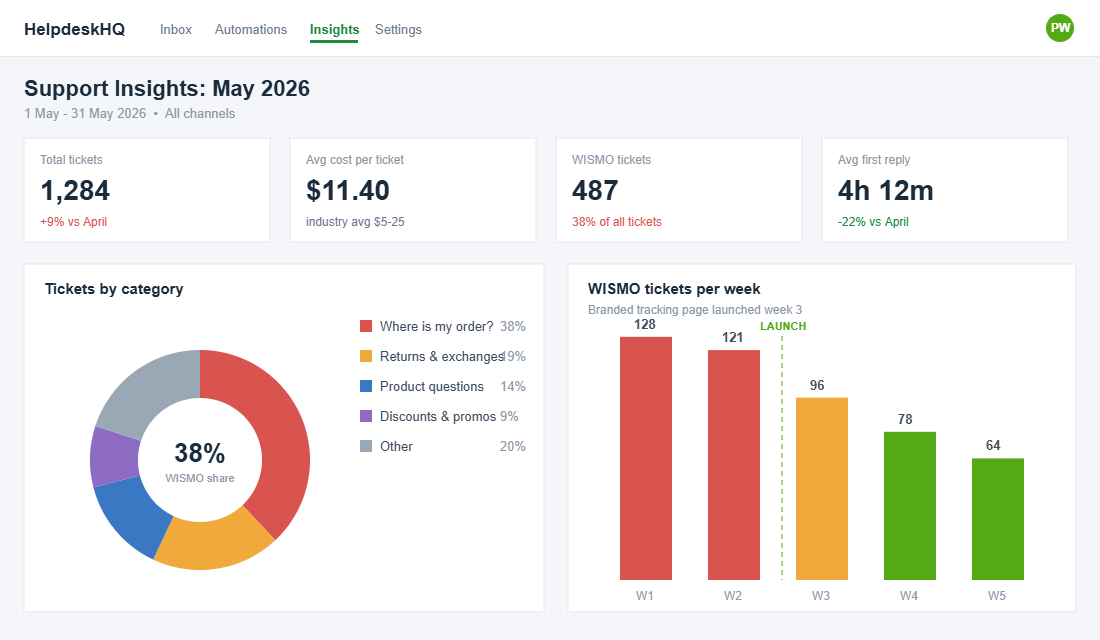The image size is (1100, 640).
Task: Click the W2 bar showing 121
Action: (x=733, y=465)
